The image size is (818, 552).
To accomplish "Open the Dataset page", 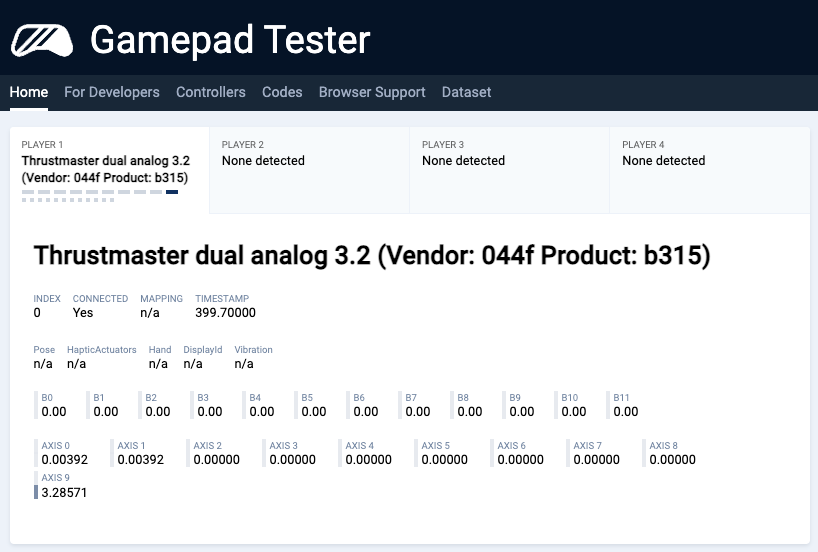I will [467, 92].
